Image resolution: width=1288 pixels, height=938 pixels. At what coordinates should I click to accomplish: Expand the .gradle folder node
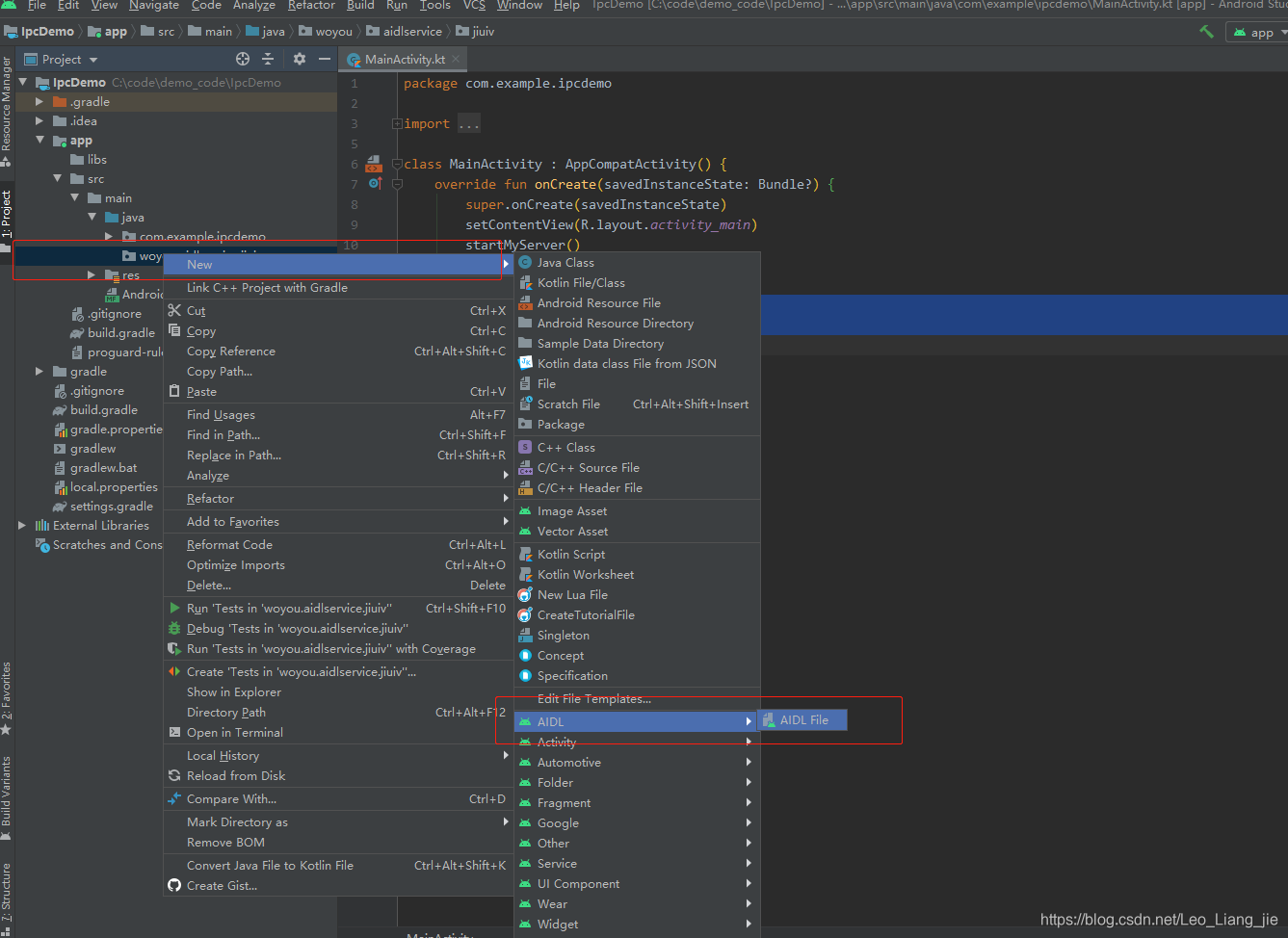(x=39, y=101)
